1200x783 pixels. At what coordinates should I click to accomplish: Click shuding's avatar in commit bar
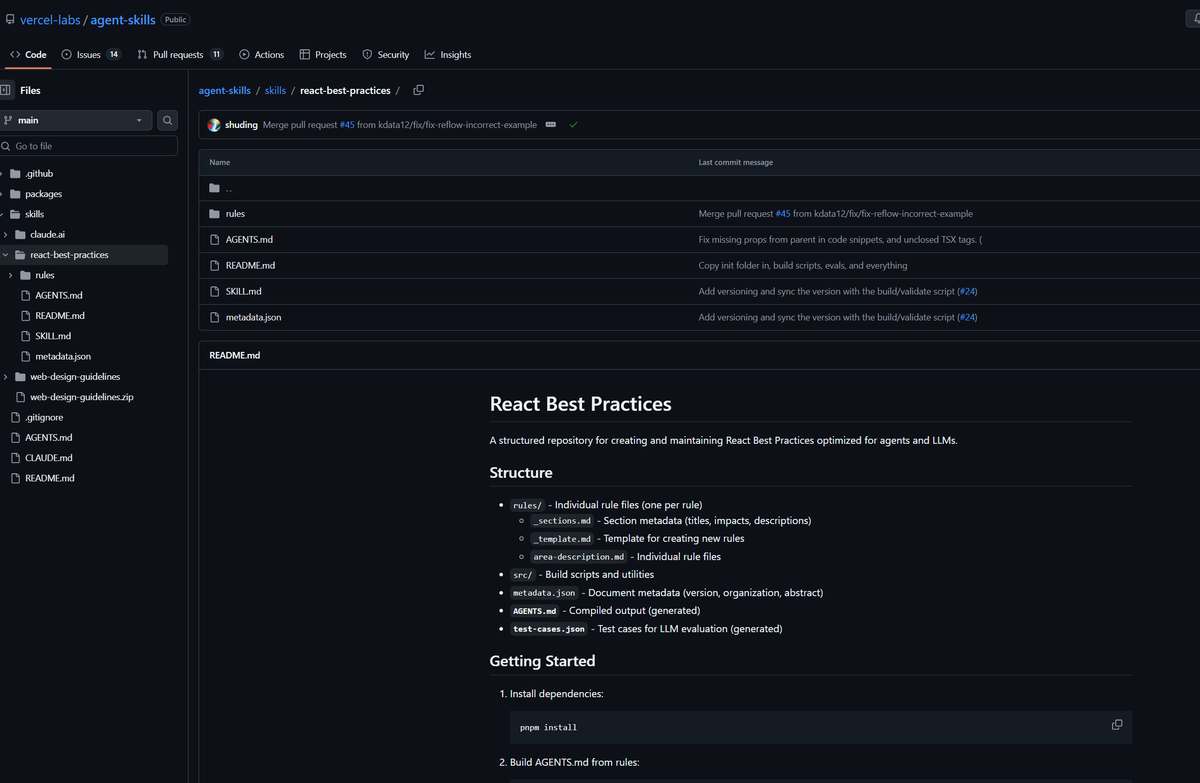[214, 125]
